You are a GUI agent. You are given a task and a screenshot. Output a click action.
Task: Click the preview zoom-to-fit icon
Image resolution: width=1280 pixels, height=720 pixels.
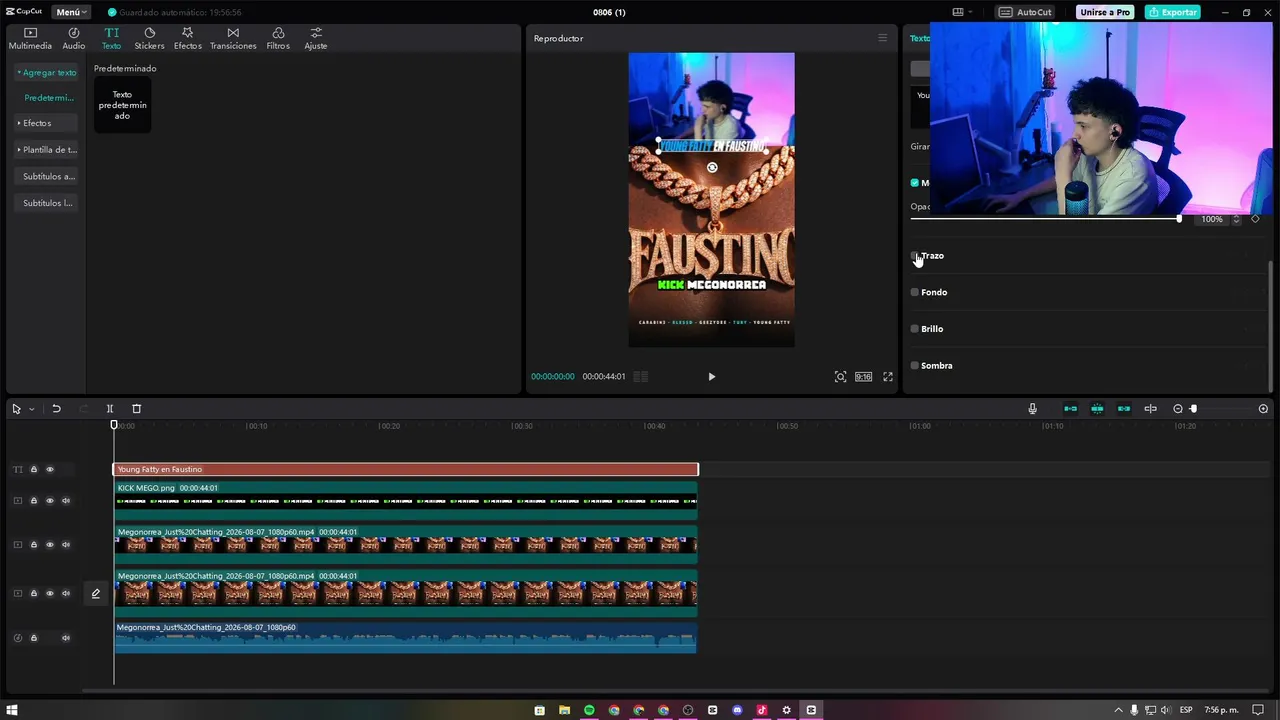pos(840,377)
